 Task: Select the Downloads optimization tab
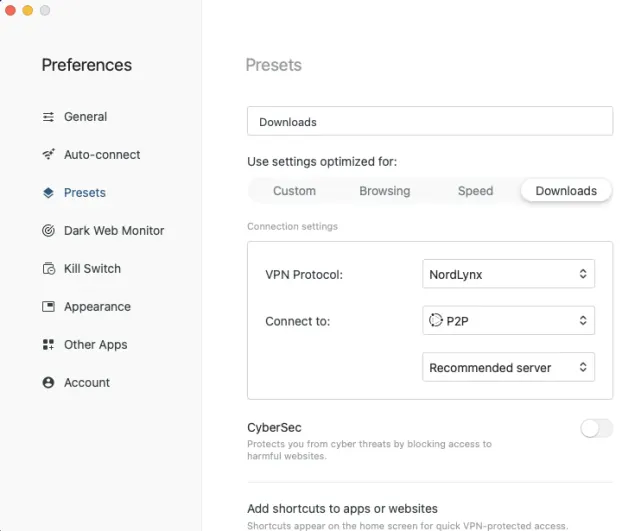(x=566, y=191)
